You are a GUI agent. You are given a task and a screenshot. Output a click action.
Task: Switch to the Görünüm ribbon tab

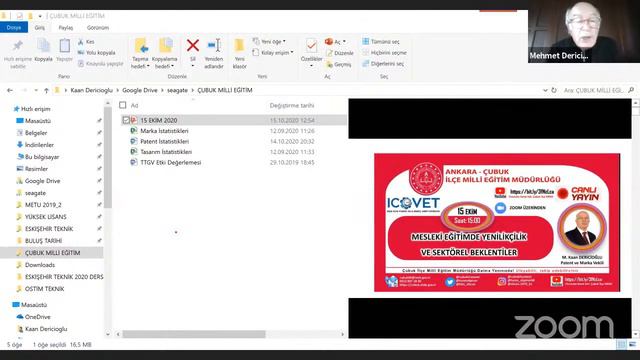pyautogui.click(x=98, y=28)
